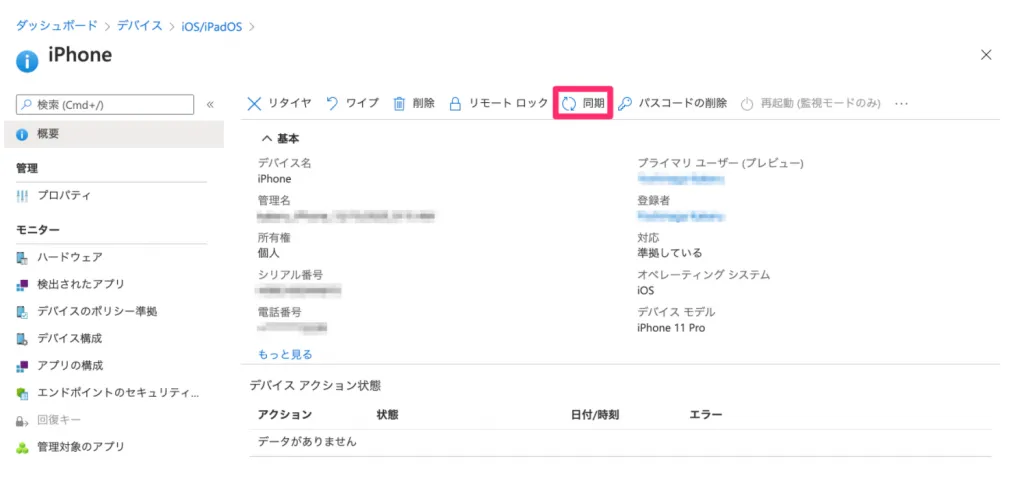Collapse the 基本 (Essentials) section
Viewport: 1024px width, 501px height.
[x=268, y=139]
